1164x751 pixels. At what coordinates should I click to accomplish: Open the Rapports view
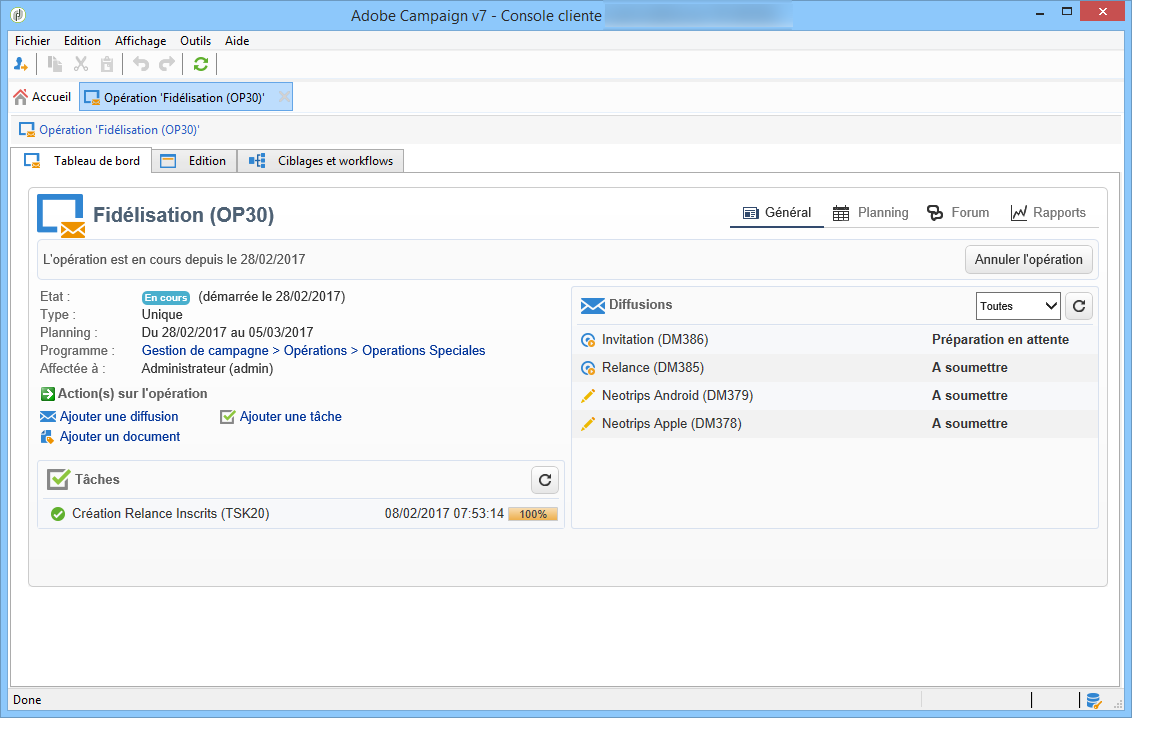(1047, 213)
